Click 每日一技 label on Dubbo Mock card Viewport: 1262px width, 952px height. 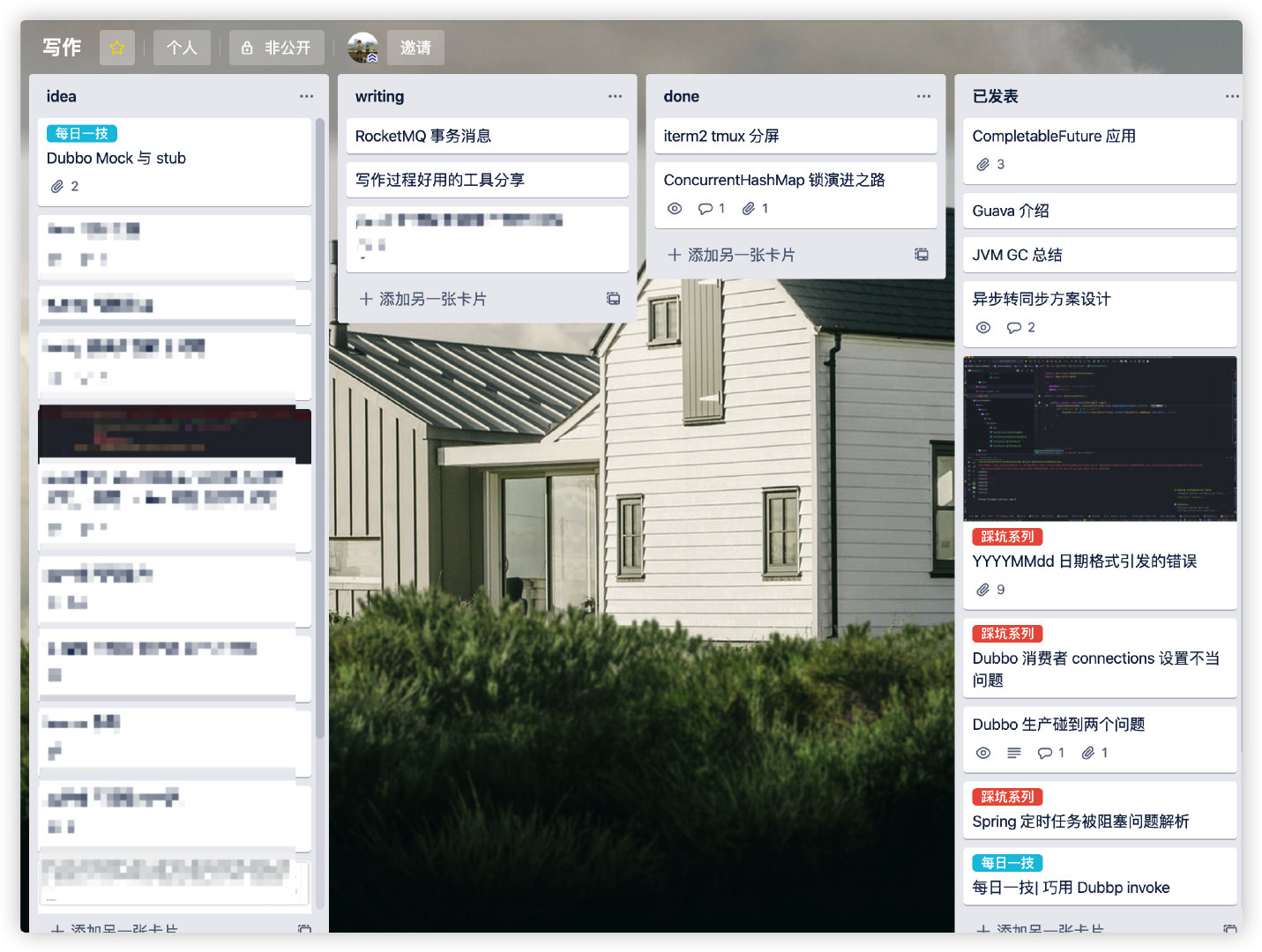(82, 134)
